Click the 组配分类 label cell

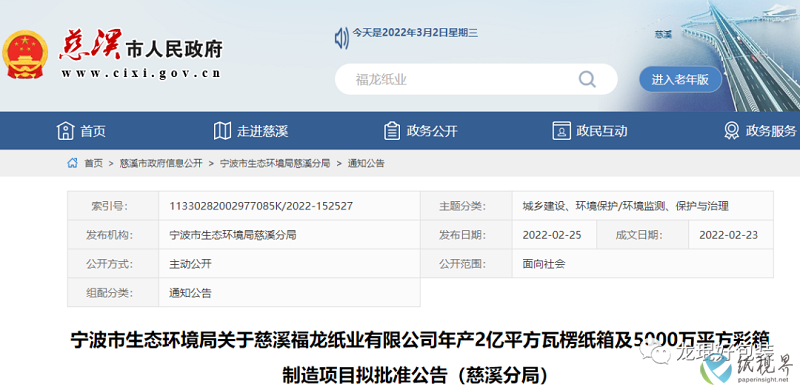(x=113, y=293)
